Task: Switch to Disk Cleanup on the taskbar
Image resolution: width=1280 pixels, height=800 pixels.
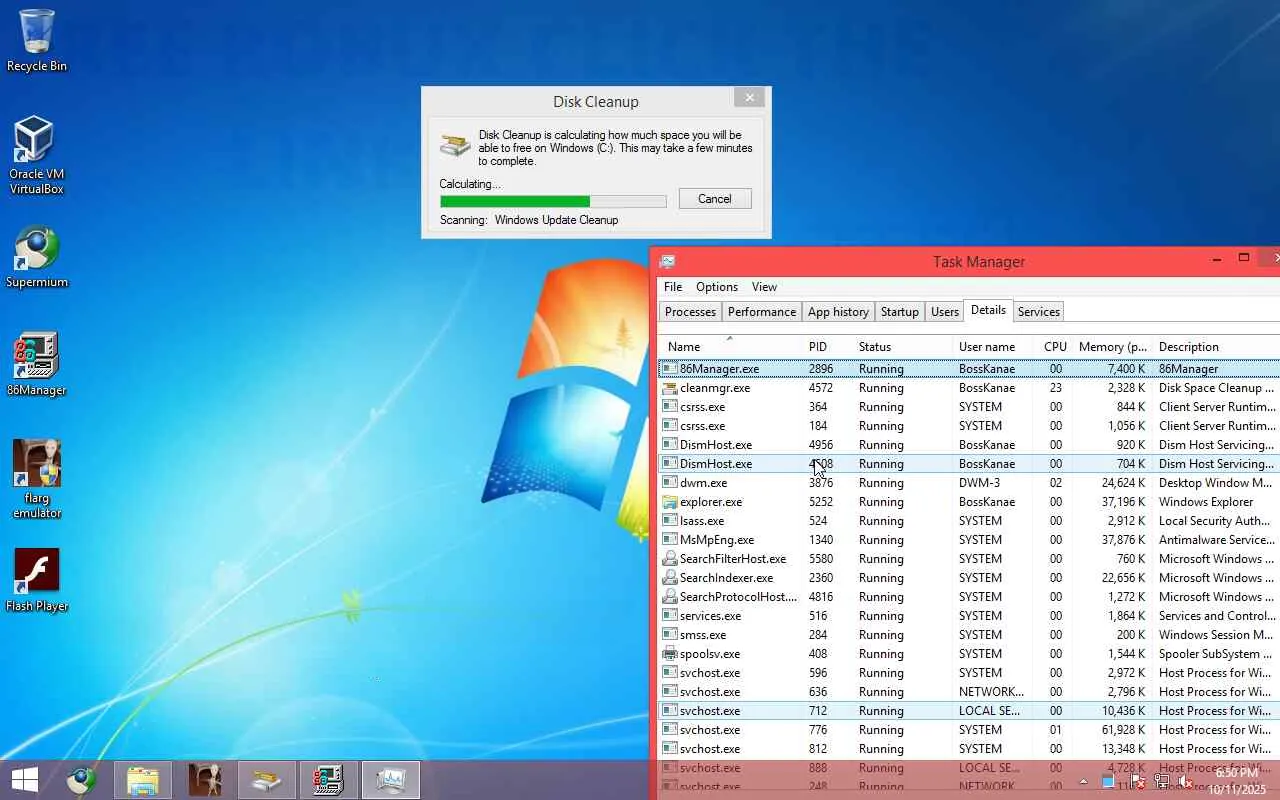Action: [x=267, y=780]
